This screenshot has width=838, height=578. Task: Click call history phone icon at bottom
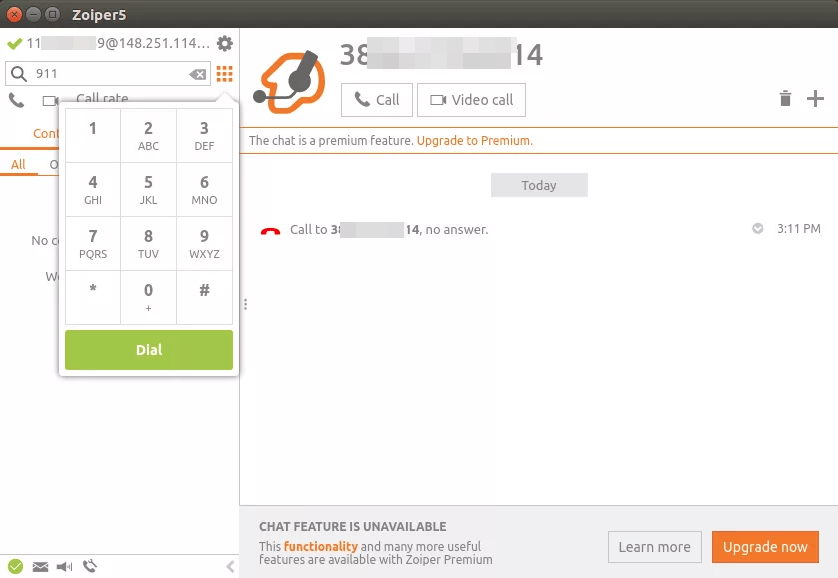click(90, 566)
